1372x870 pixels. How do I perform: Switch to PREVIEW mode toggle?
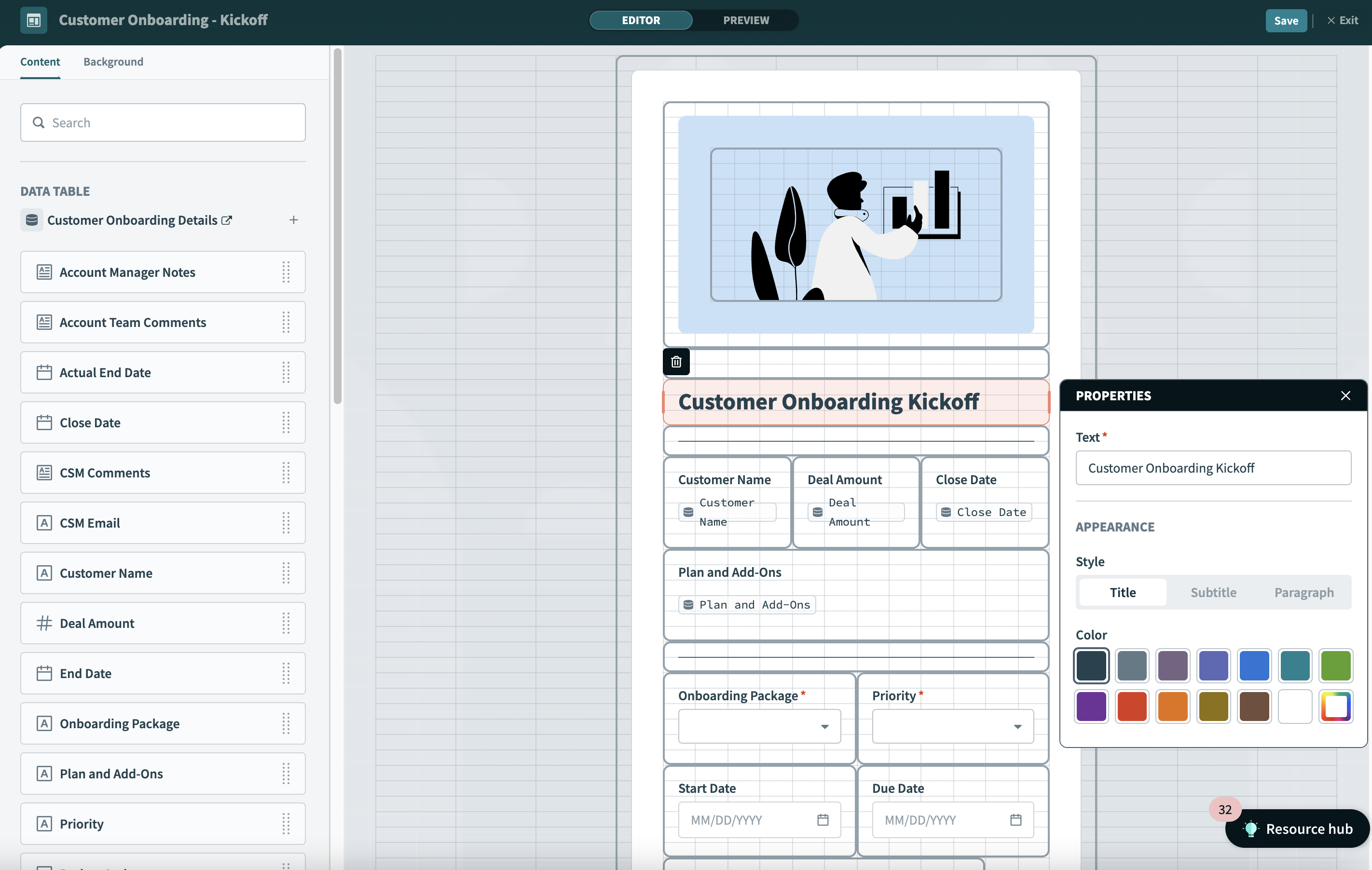tap(745, 21)
